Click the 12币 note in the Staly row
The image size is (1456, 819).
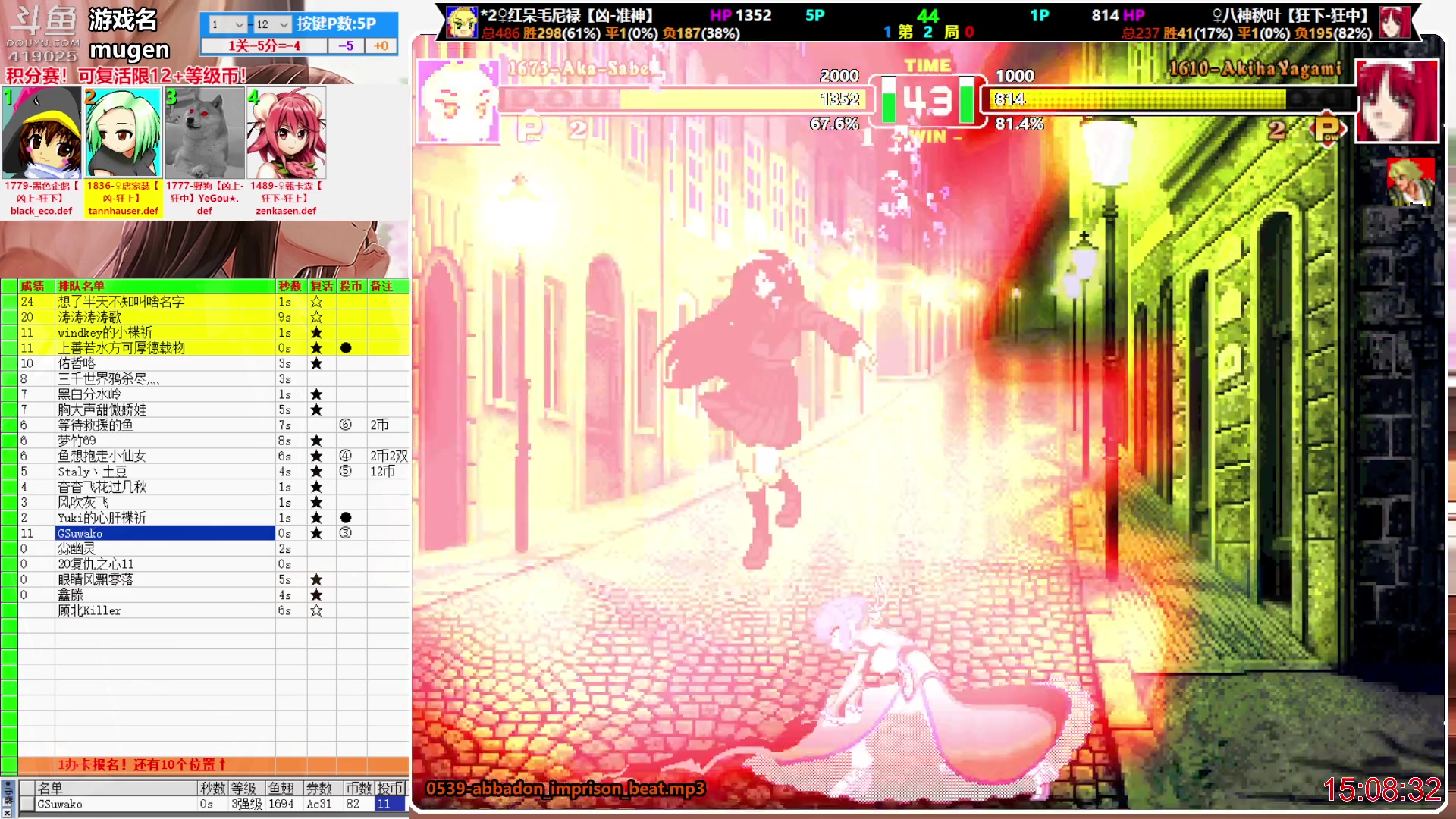(382, 471)
